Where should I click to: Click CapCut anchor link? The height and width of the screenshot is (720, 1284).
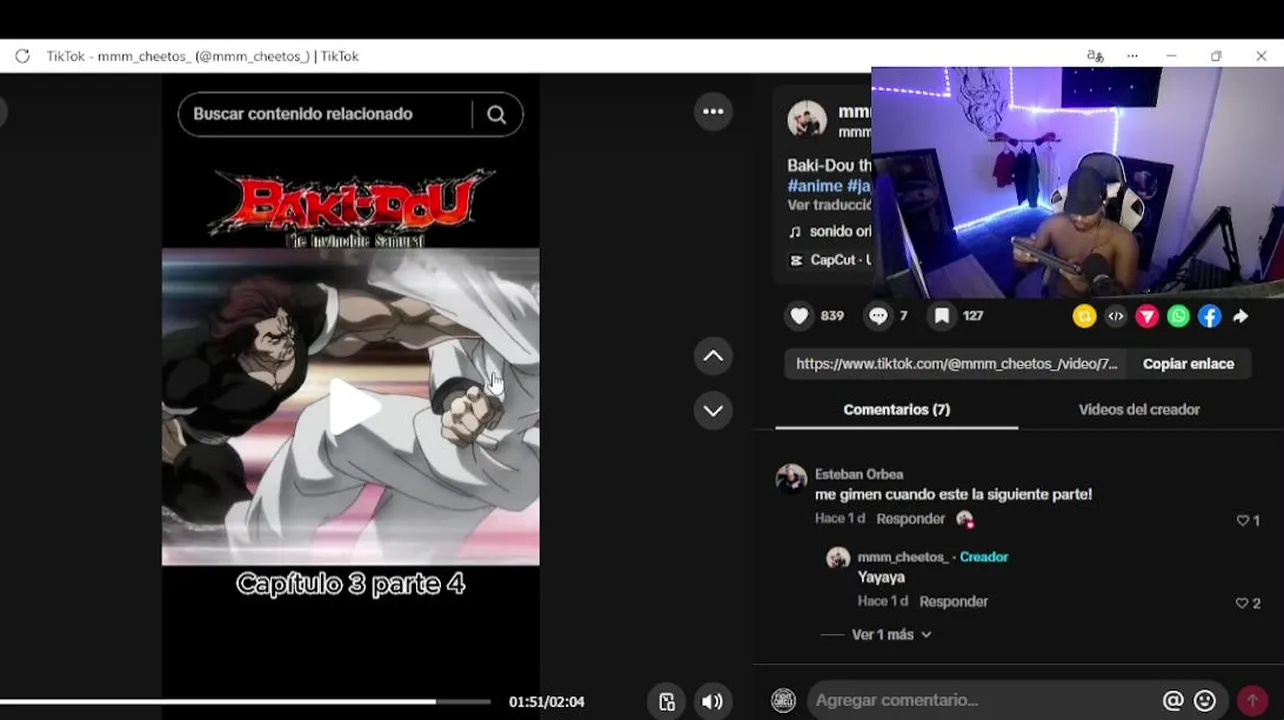(831, 260)
